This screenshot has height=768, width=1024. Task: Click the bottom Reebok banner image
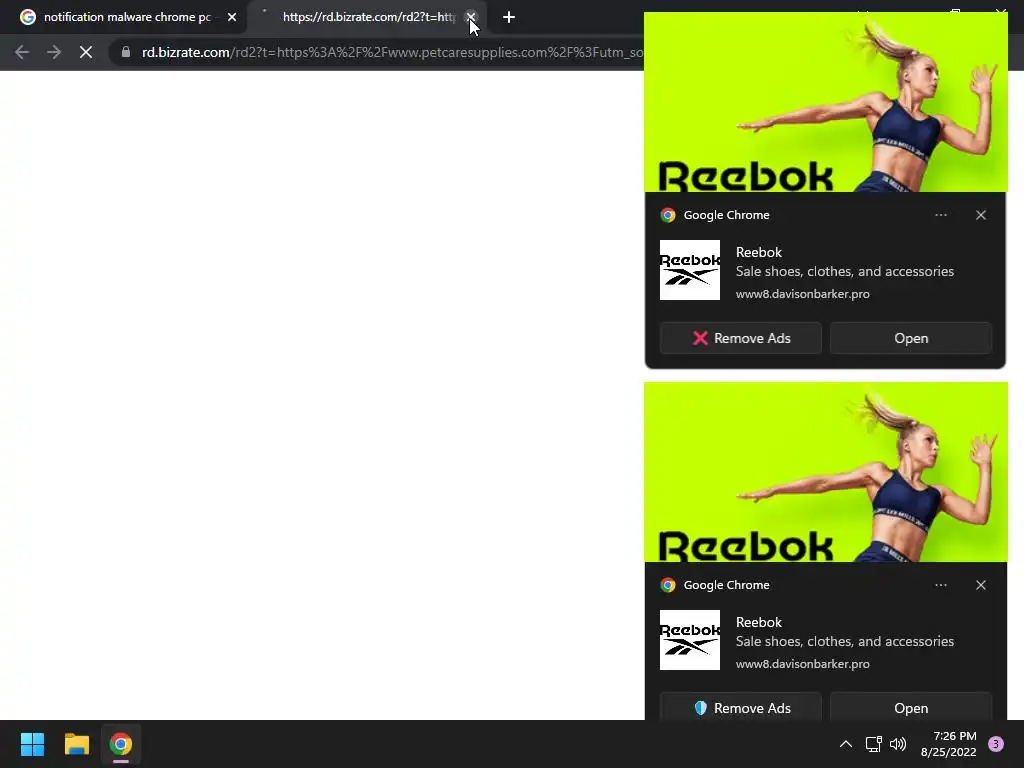(x=825, y=472)
